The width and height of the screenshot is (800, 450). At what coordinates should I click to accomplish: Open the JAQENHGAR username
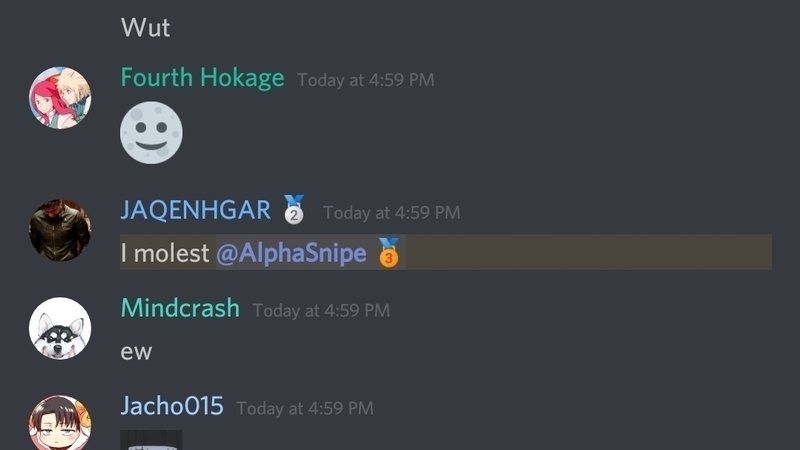coord(195,210)
